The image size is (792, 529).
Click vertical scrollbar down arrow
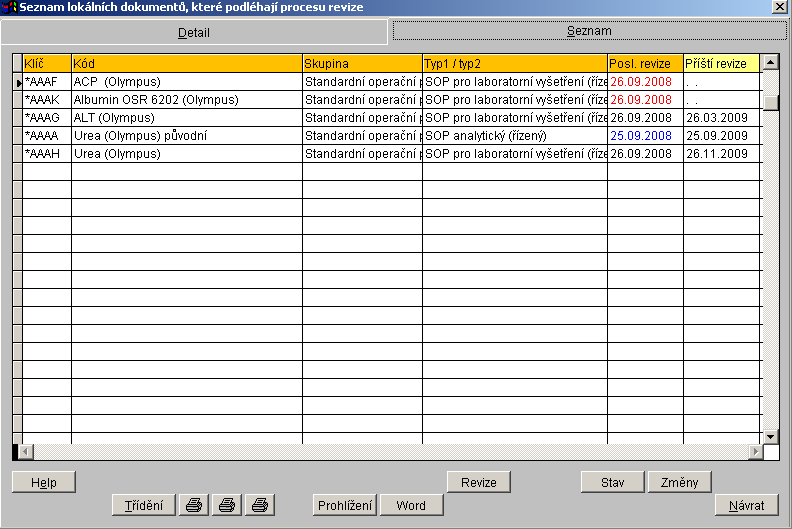click(770, 437)
